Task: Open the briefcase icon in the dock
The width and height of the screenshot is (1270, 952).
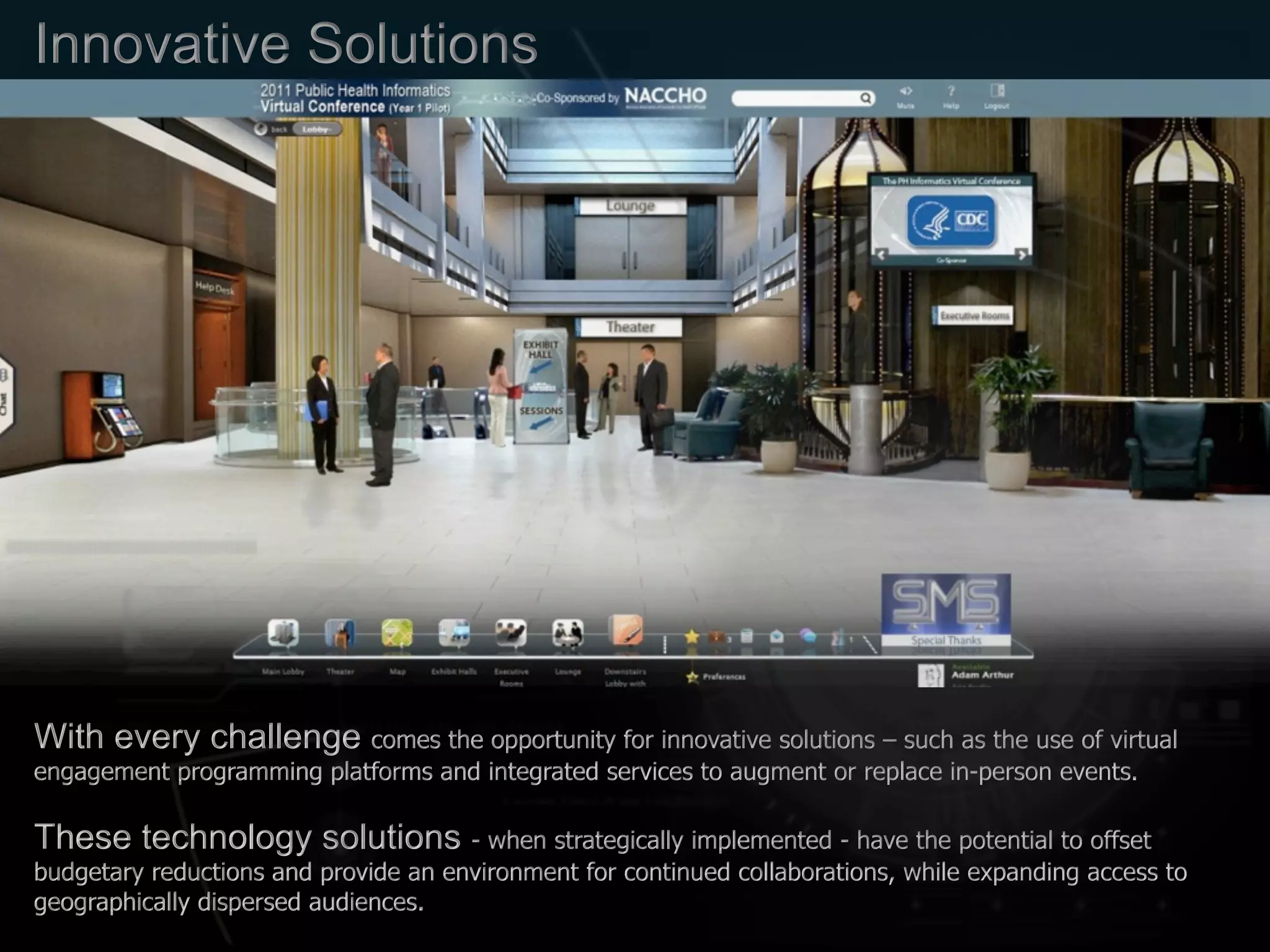Action: click(717, 637)
